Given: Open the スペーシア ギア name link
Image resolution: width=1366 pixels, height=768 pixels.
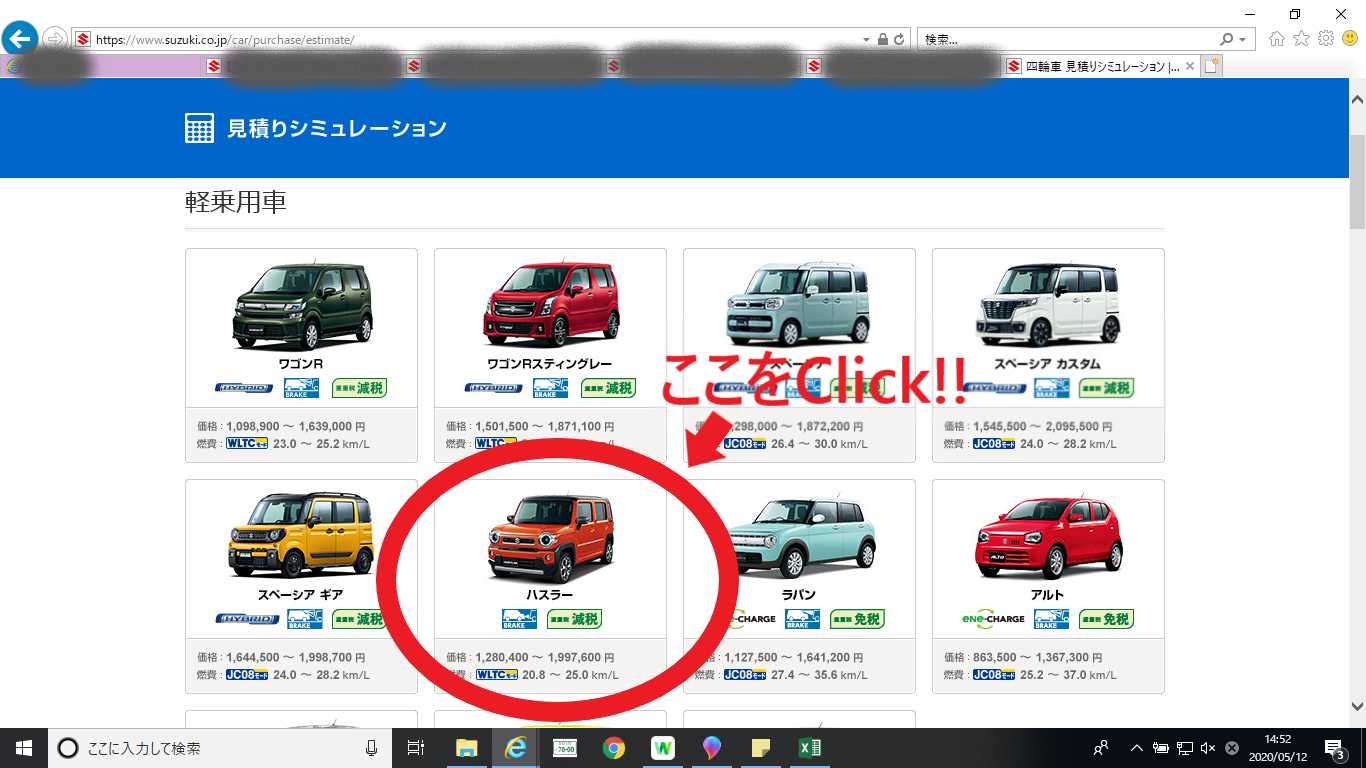Looking at the screenshot, I should 301,595.
